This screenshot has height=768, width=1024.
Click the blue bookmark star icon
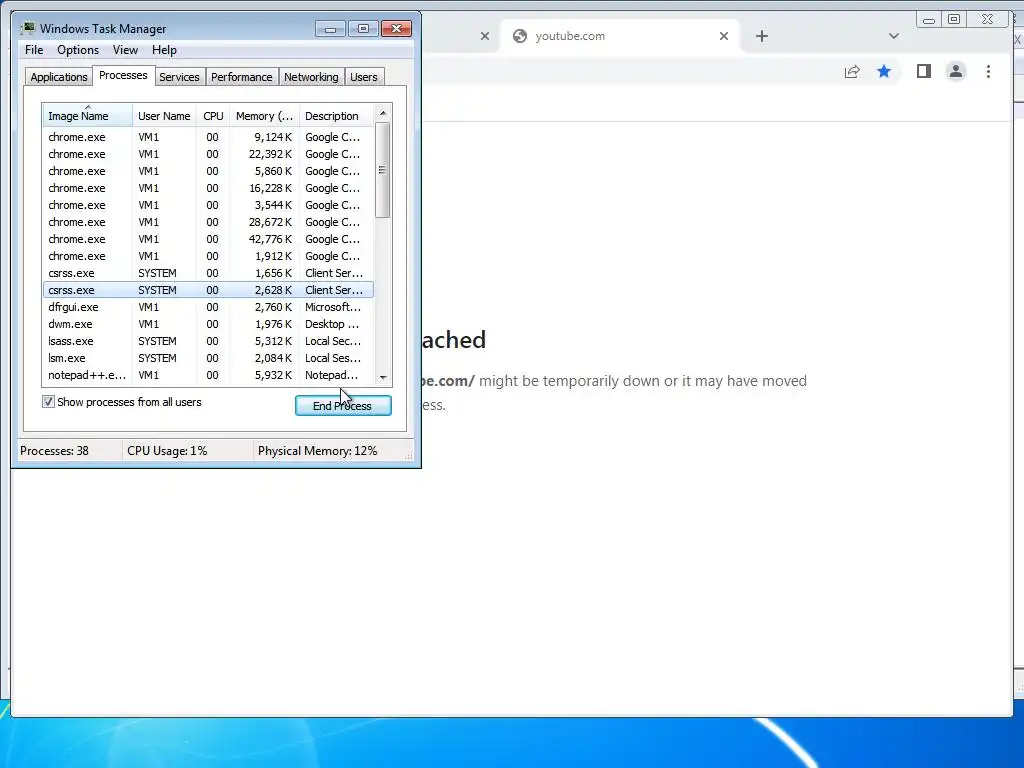[884, 71]
